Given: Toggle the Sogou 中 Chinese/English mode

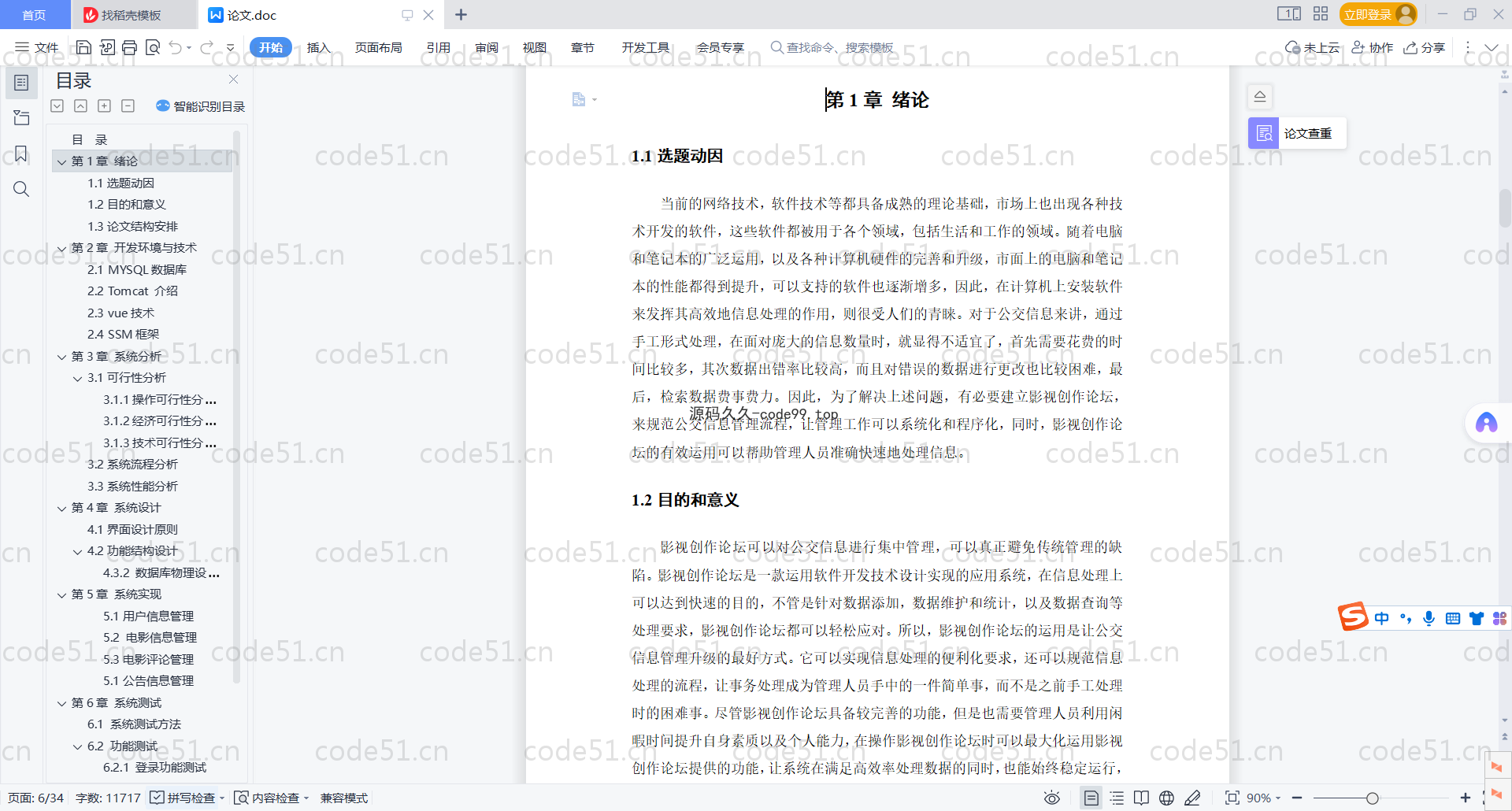Looking at the screenshot, I should pyautogui.click(x=1381, y=618).
